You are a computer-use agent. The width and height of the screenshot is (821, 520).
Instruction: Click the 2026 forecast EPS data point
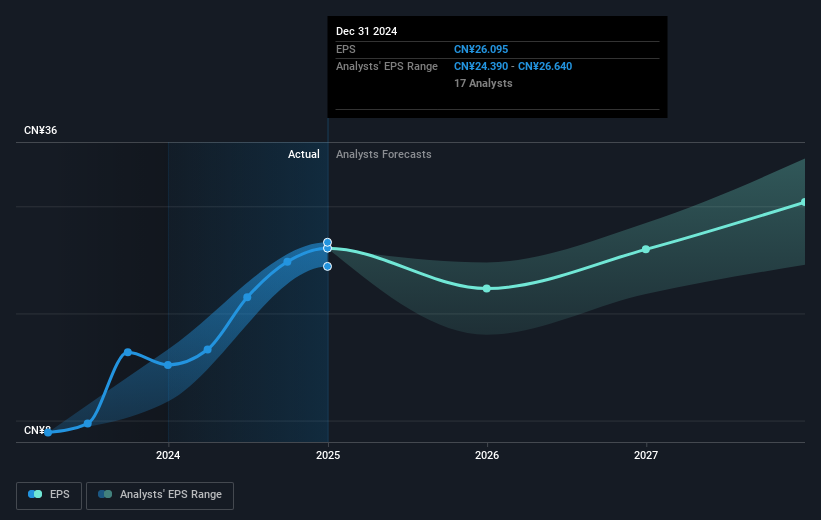486,289
